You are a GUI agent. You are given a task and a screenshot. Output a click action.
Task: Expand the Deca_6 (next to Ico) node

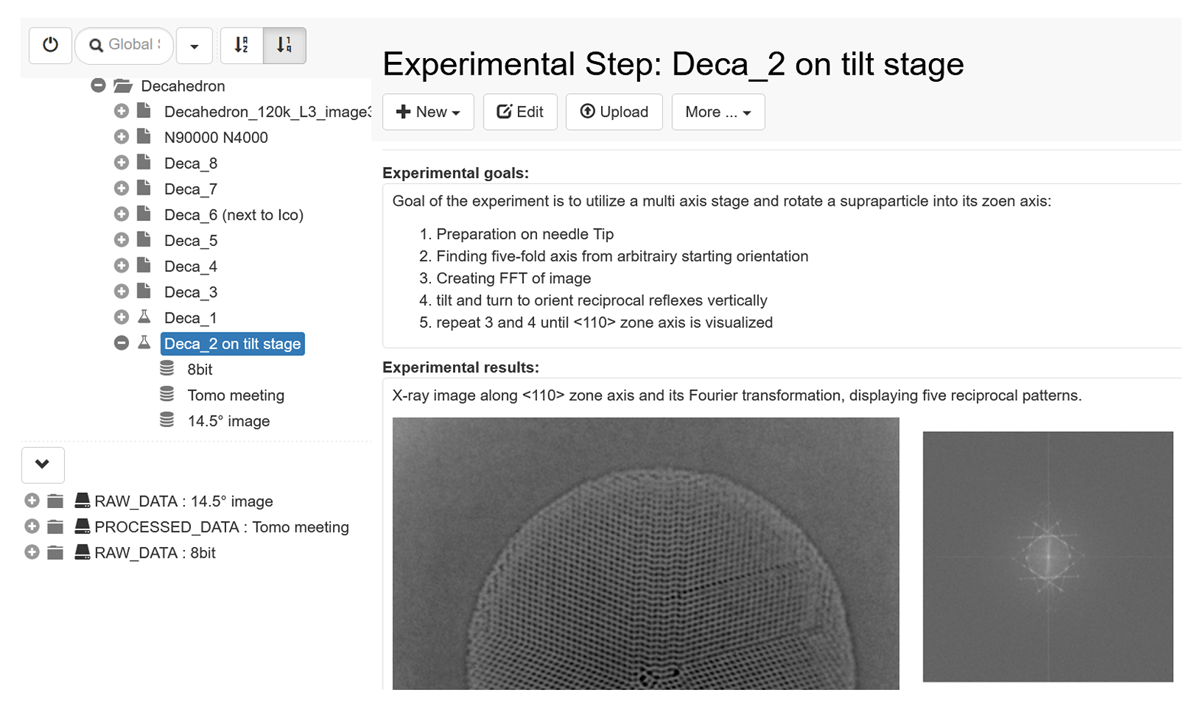coord(121,214)
